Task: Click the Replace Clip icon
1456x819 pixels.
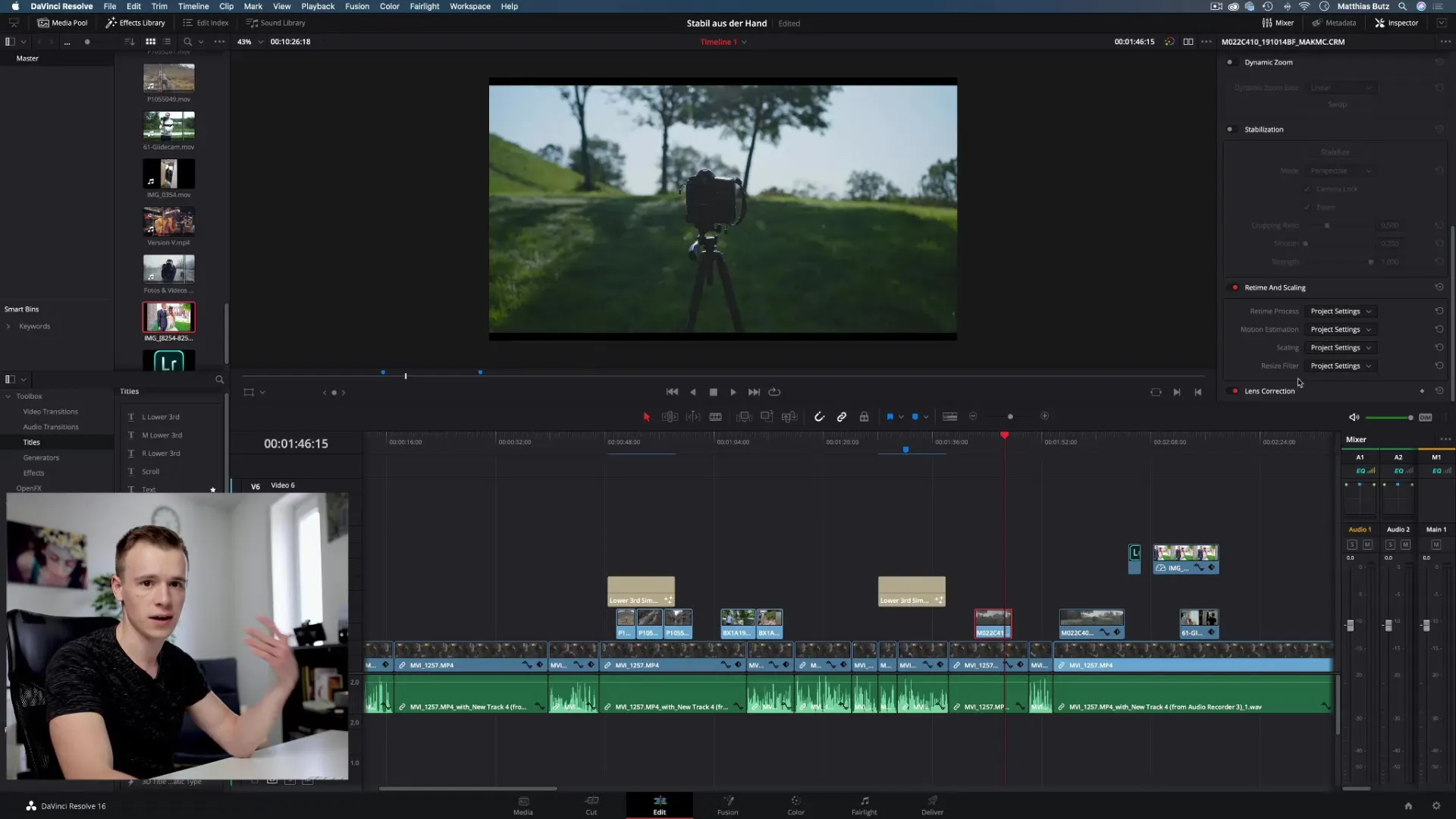Action: click(x=789, y=416)
